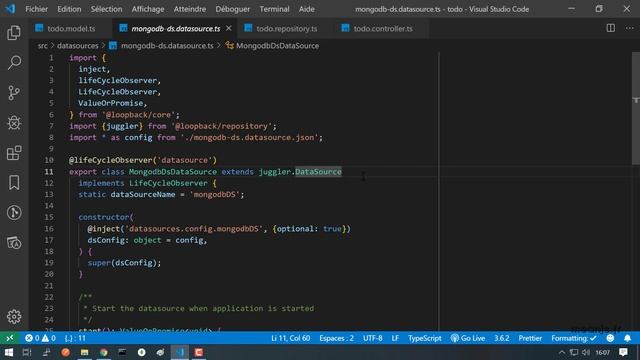Toggle Formatting status item
640x360 pixels.
coord(574,338)
